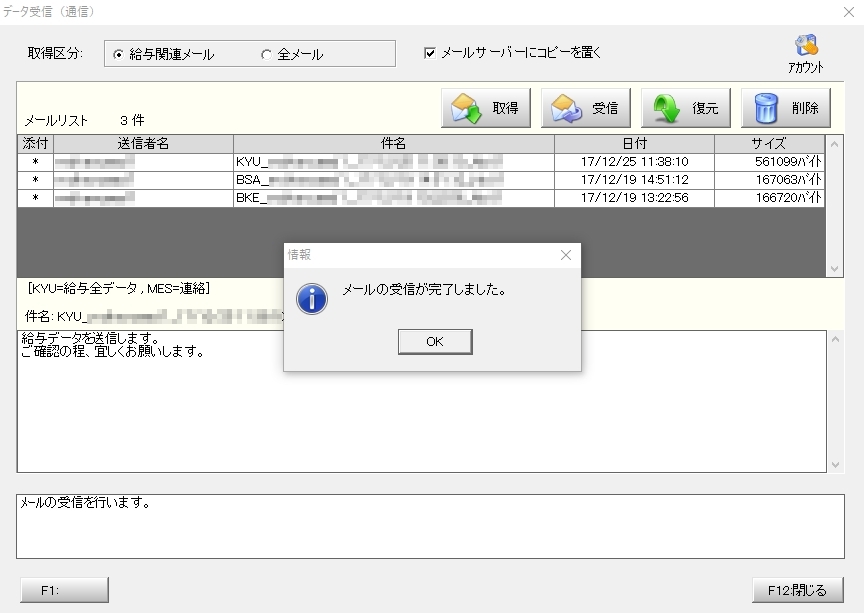Click the 受信 receive button
Screen dimensions: 864x613
pyautogui.click(x=586, y=108)
